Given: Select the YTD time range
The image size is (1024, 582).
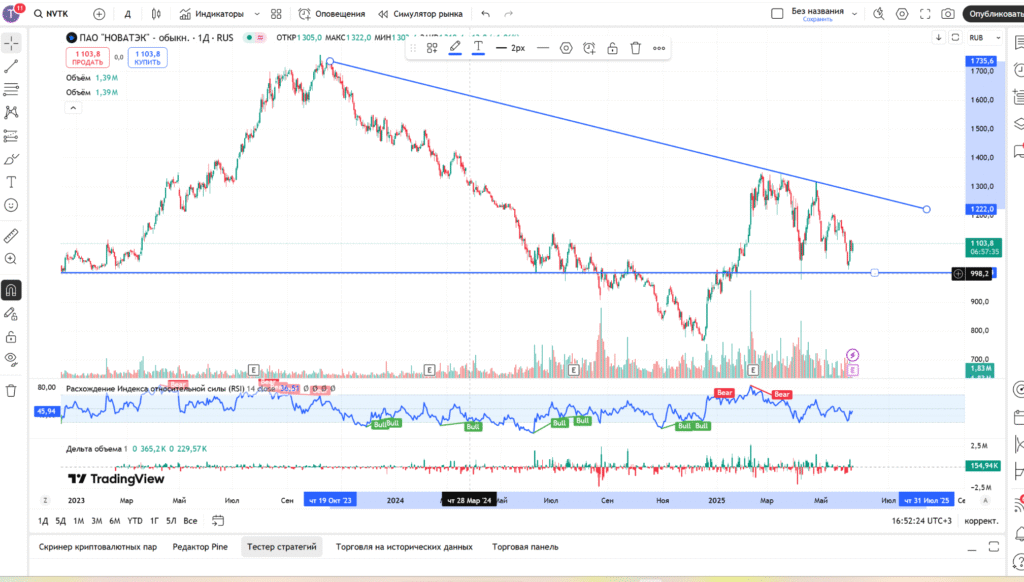Looking at the screenshot, I should pos(135,521).
